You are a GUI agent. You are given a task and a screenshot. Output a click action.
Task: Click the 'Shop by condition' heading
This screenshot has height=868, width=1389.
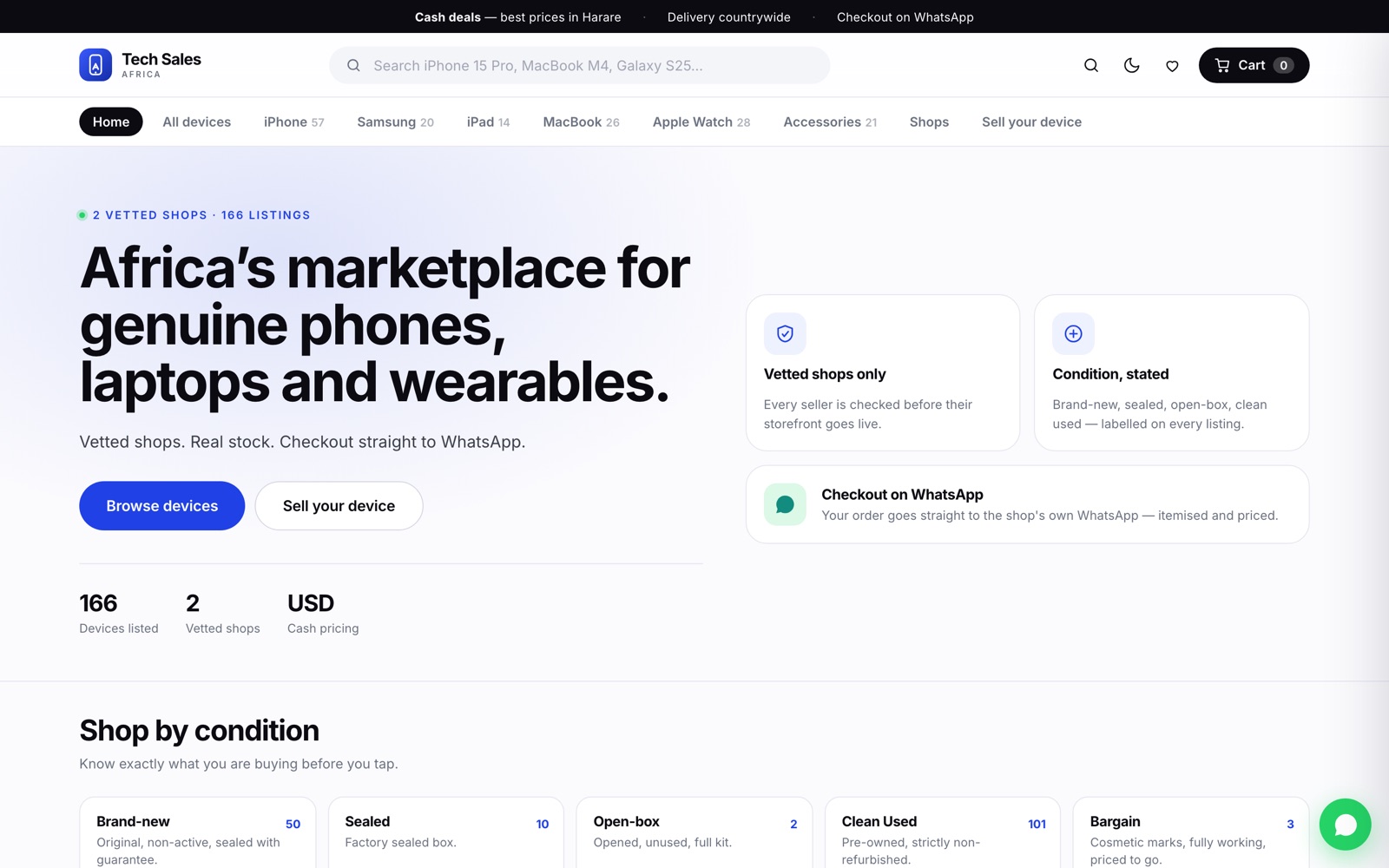[199, 731]
